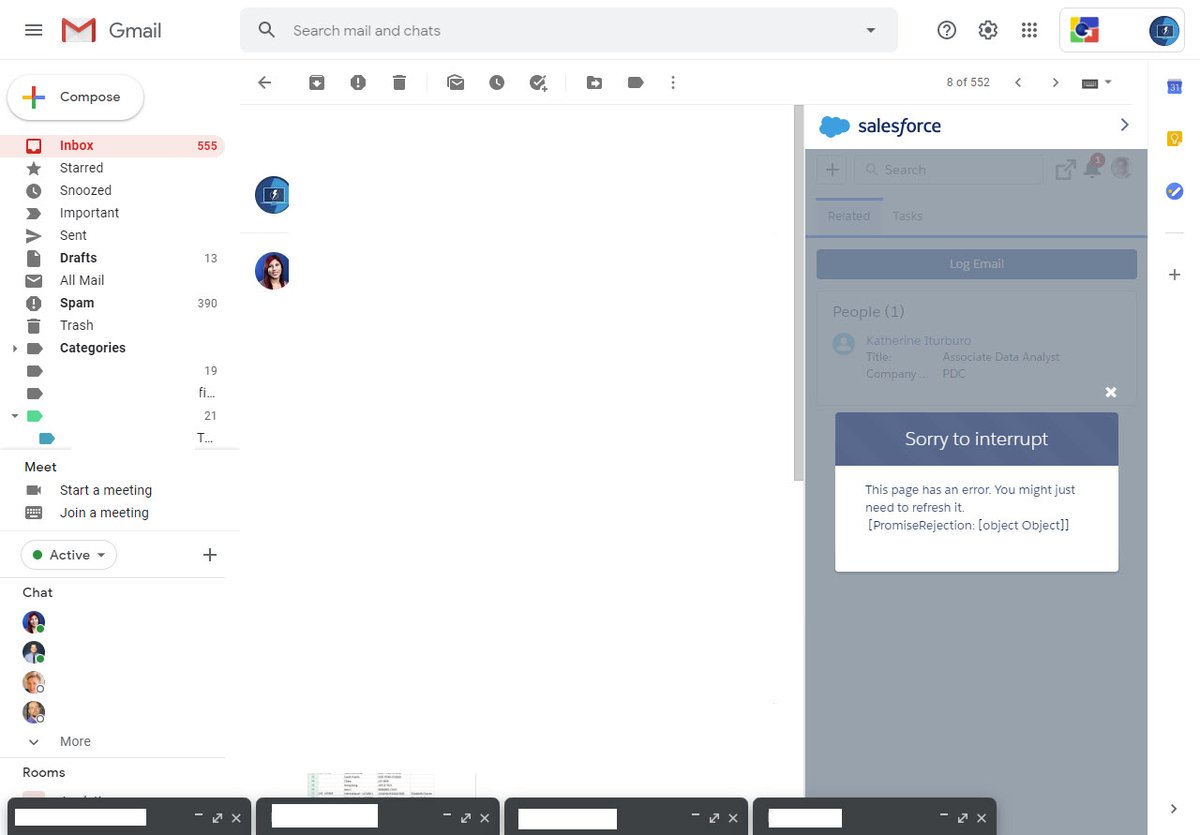The height and width of the screenshot is (835, 1200).
Task: Open Salesforce notifications bell
Action: click(1092, 169)
